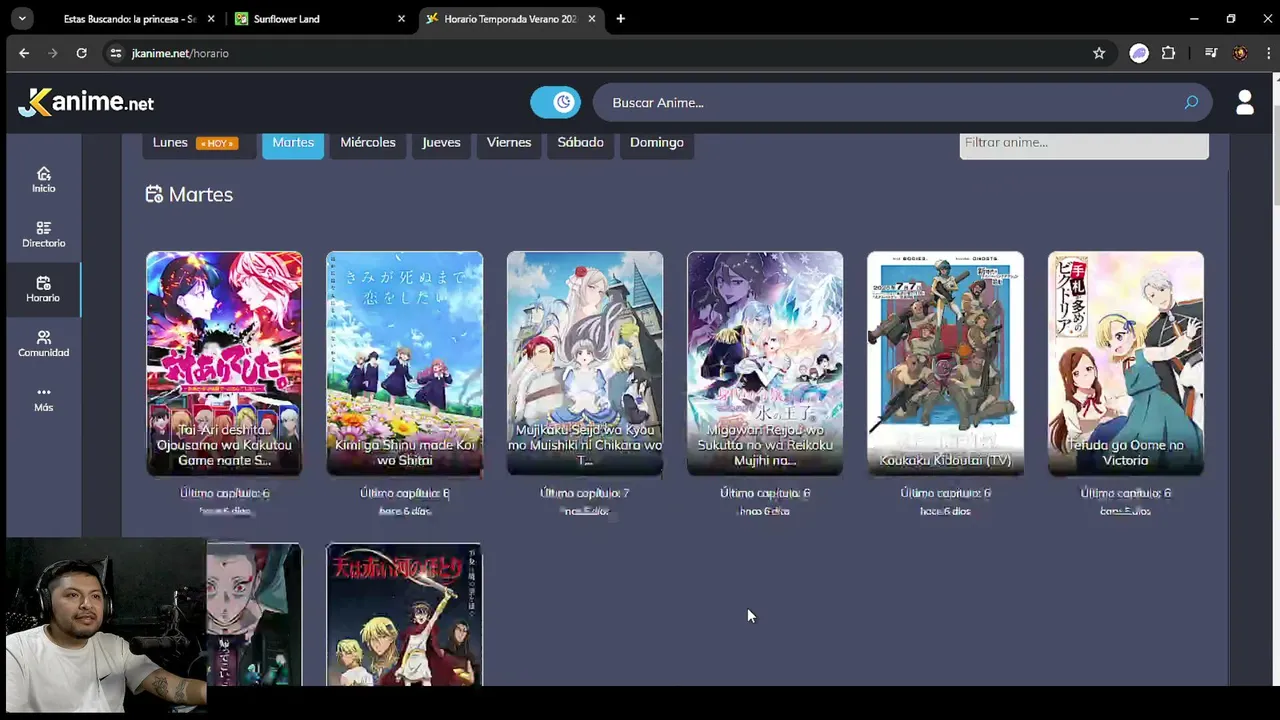The height and width of the screenshot is (720, 1280).
Task: Switch to the Estas Buscando tab
Action: (130, 19)
